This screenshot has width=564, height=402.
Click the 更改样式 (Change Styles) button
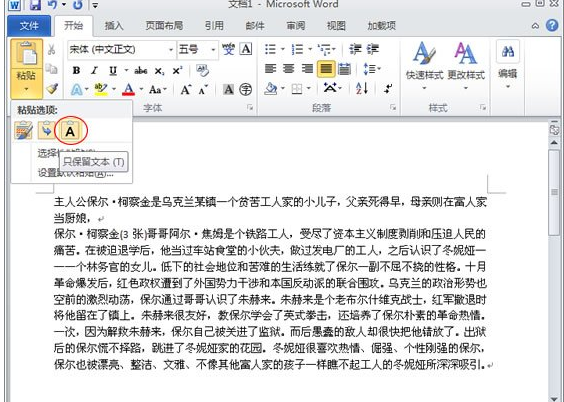click(x=466, y=67)
